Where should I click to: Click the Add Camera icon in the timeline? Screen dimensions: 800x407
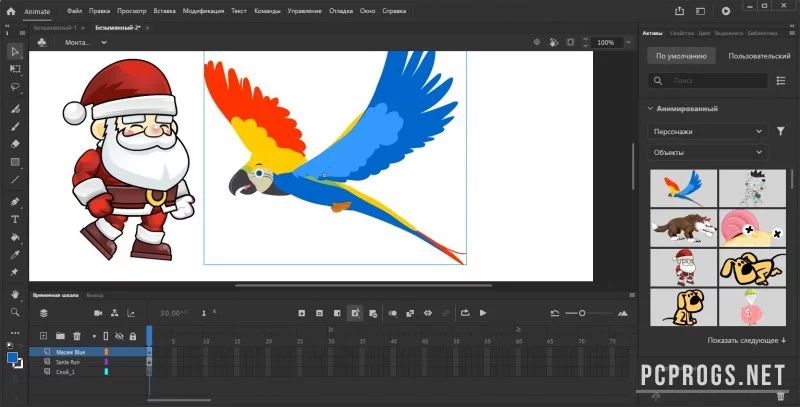pyautogui.click(x=98, y=313)
